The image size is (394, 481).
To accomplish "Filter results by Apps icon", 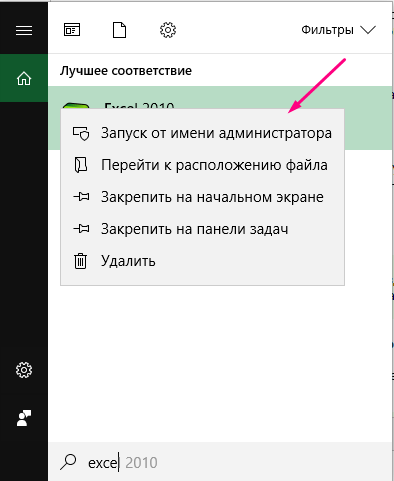I will [72, 30].
